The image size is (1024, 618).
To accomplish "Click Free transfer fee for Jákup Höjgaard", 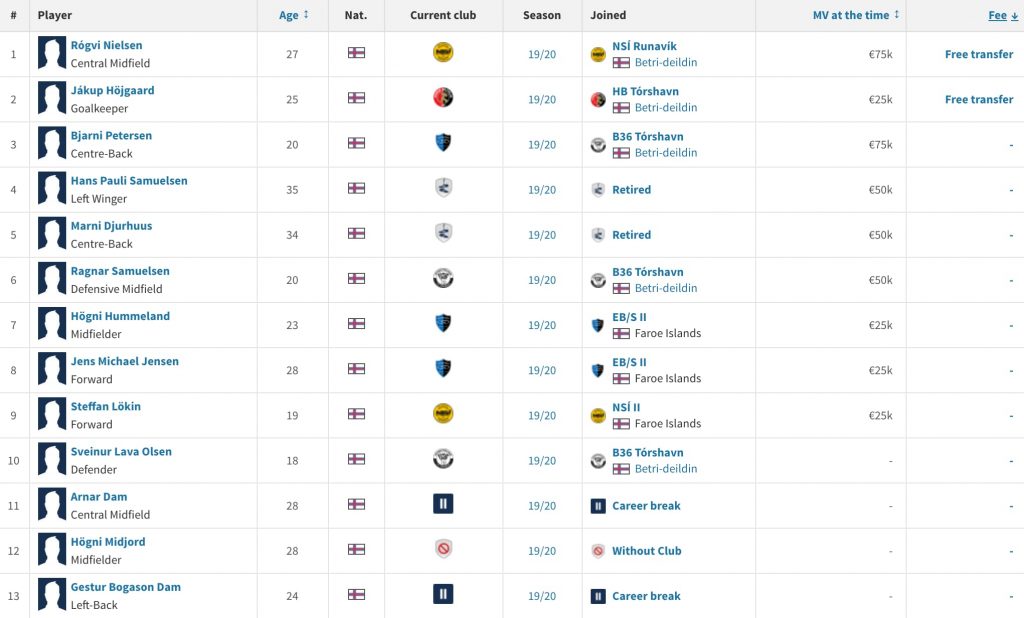I will click(x=978, y=99).
